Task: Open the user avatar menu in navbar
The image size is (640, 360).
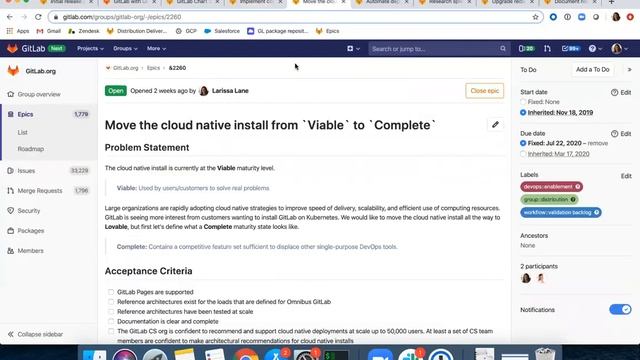Action: click(619, 49)
